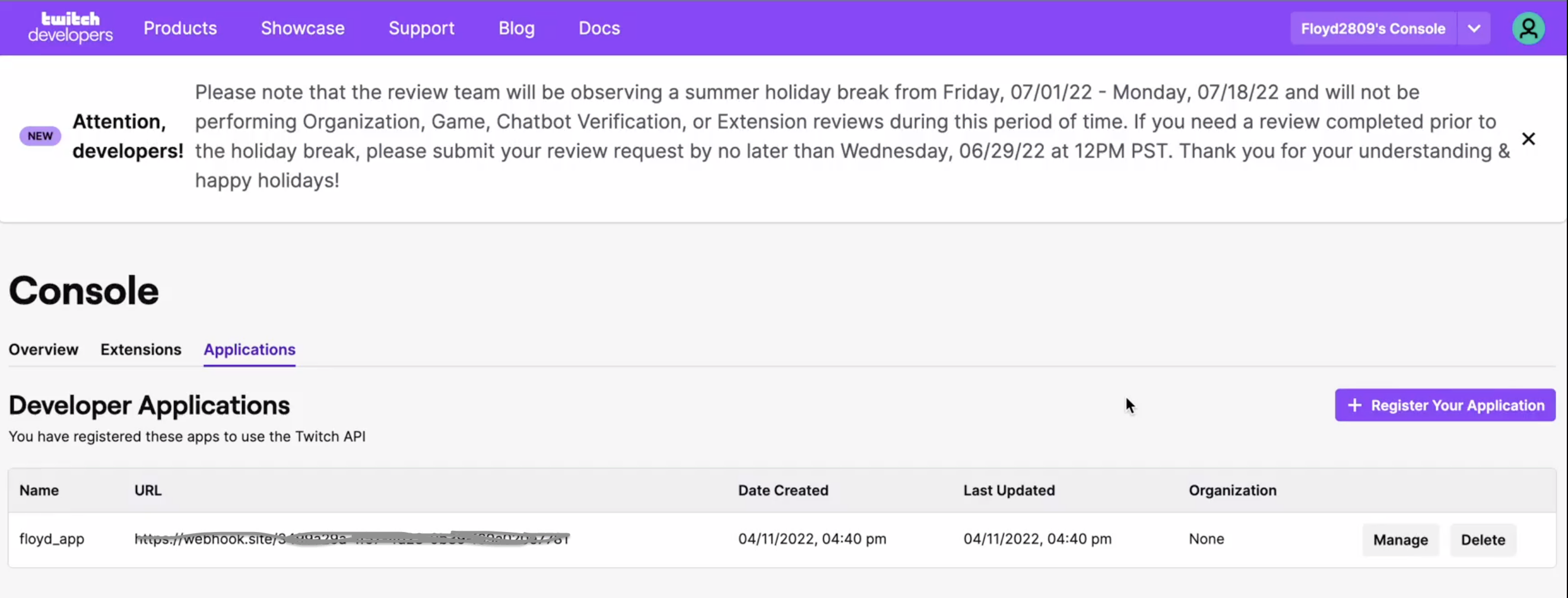
Task: Visit the Blog link
Action: 516,28
